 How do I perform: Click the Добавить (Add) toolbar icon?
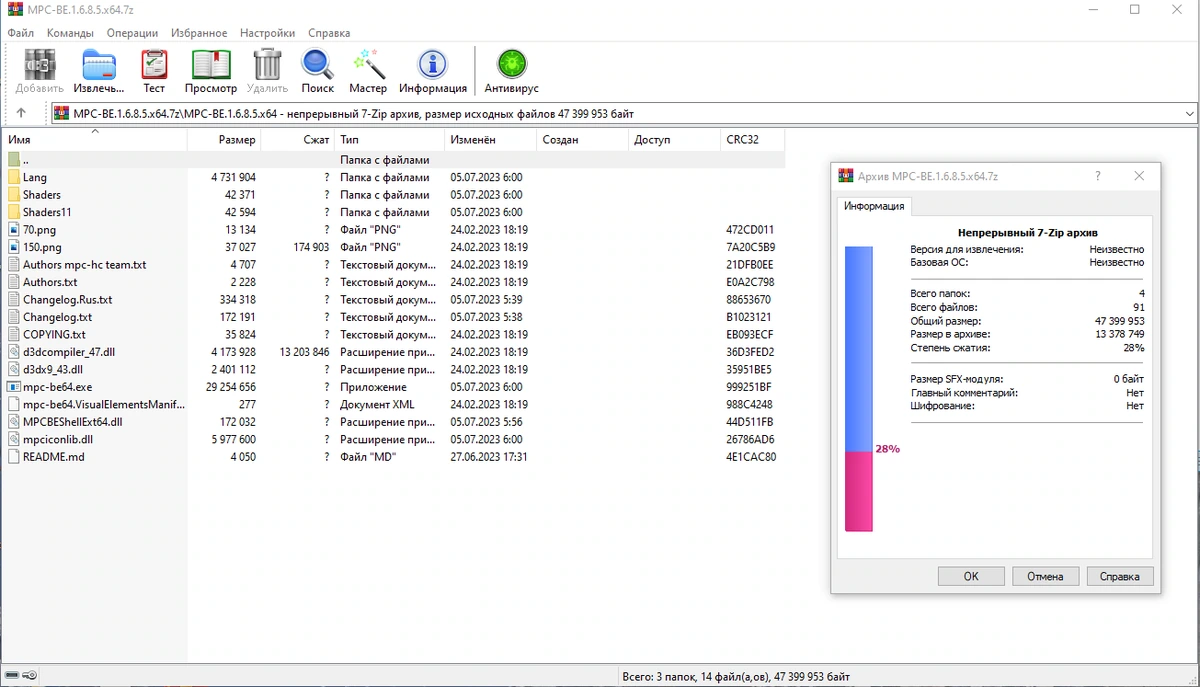pos(40,65)
